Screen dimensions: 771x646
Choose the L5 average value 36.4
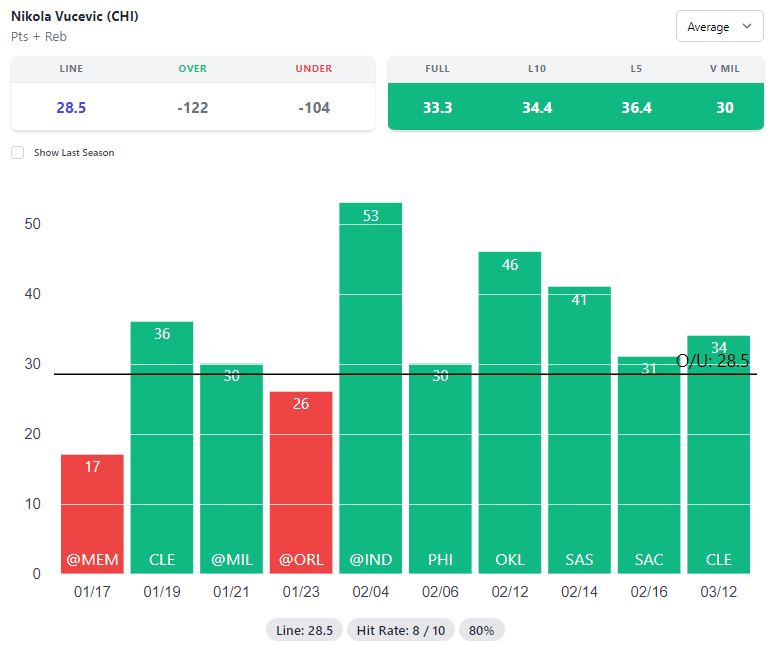pos(636,107)
